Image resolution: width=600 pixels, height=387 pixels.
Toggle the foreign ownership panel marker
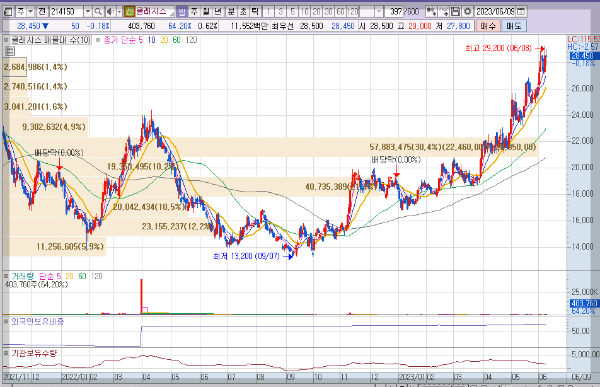coord(6,322)
